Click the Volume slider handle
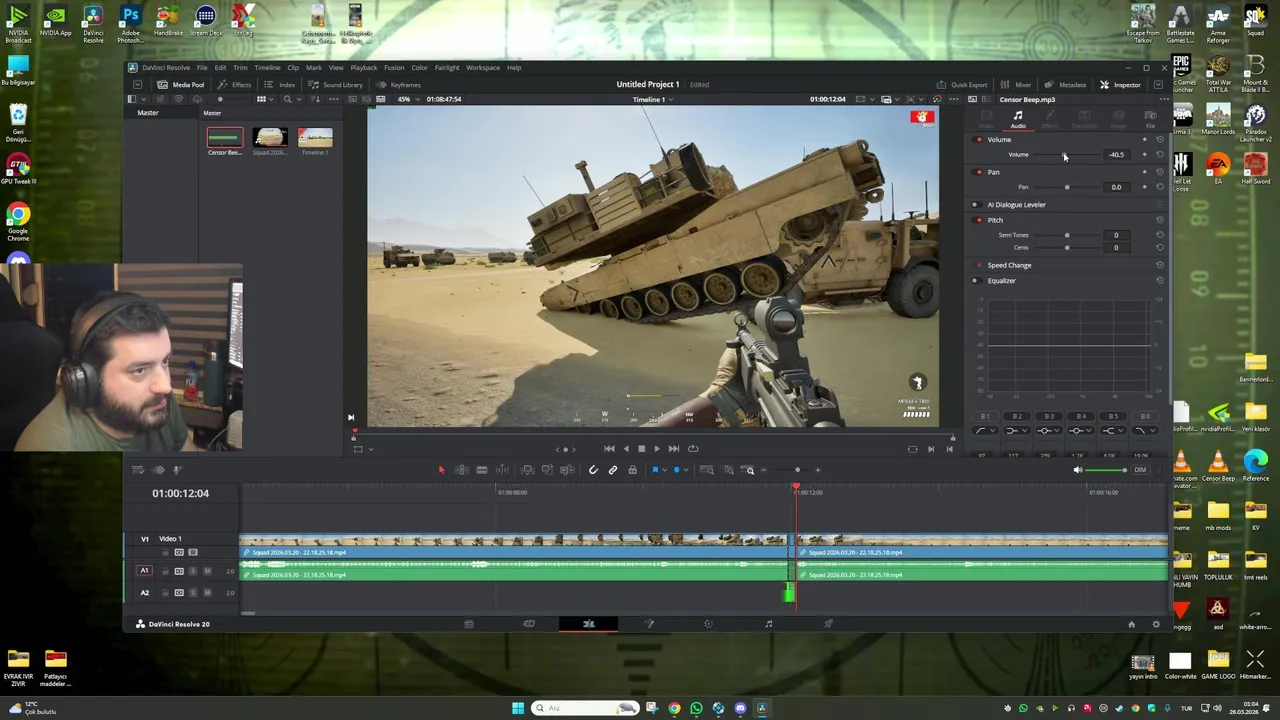Image resolution: width=1280 pixels, height=720 pixels. 1064,155
